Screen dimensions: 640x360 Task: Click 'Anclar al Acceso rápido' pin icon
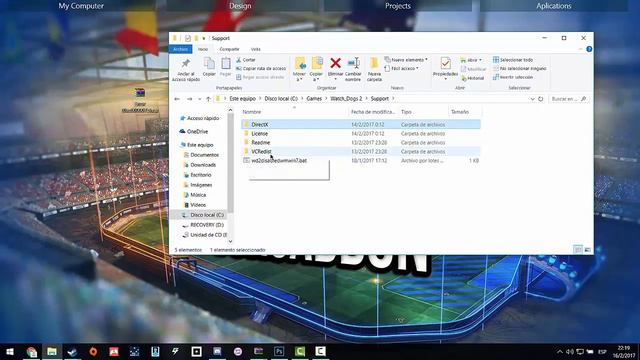(186, 64)
